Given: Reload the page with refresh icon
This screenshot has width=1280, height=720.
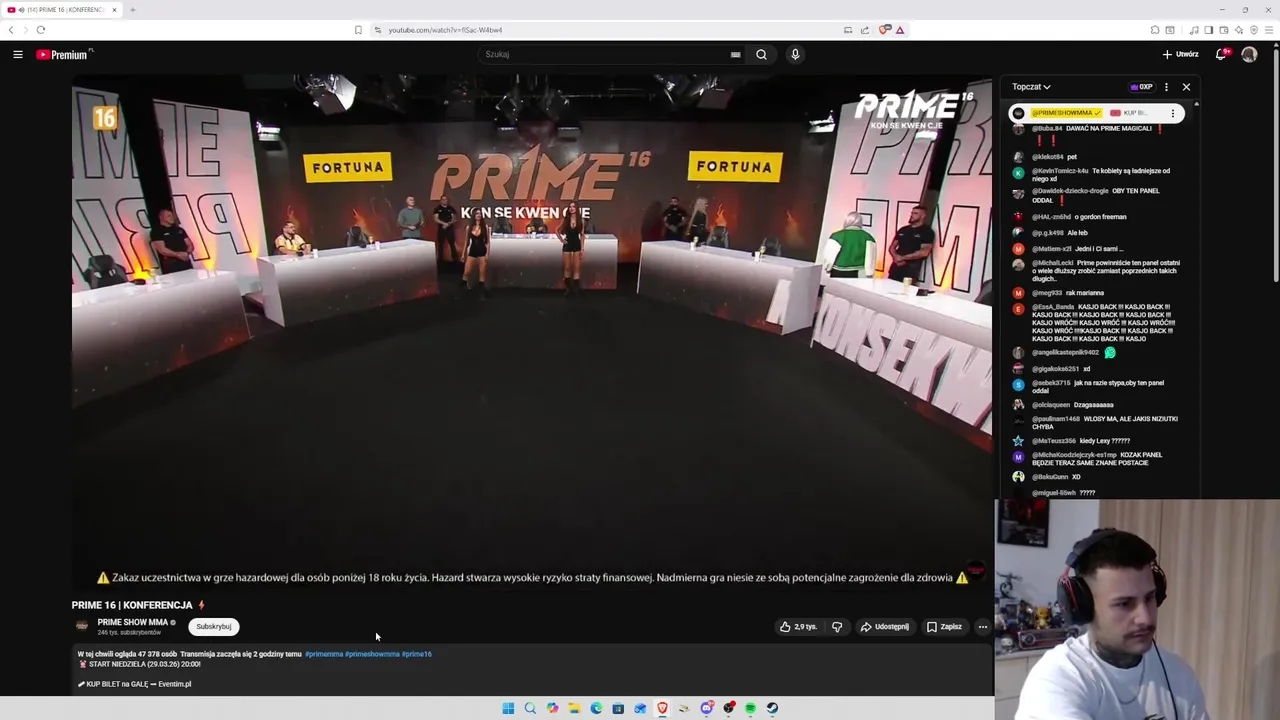Looking at the screenshot, I should tap(40, 30).
